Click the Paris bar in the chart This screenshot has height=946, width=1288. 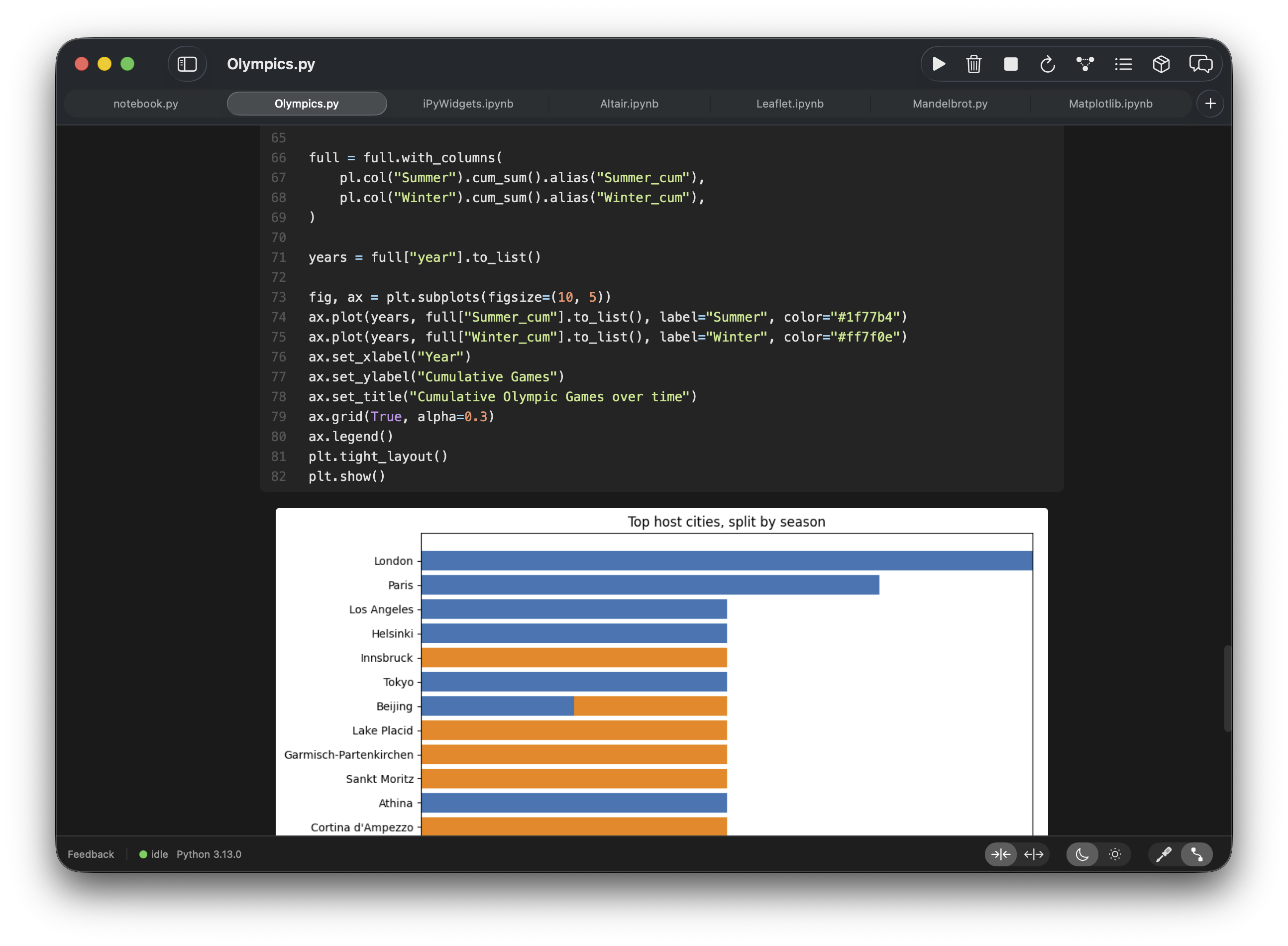coord(650,585)
